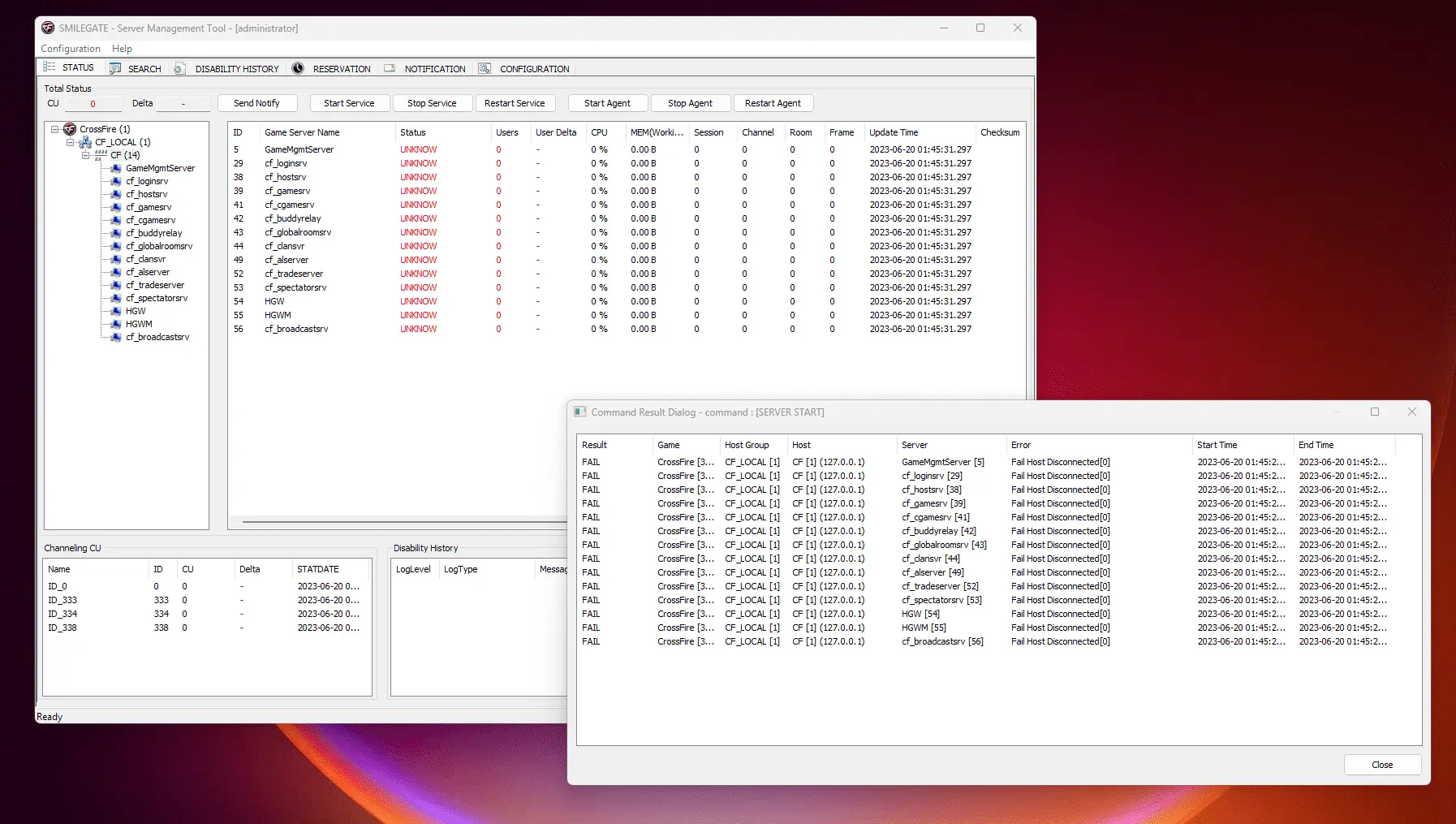The width and height of the screenshot is (1456, 824).
Task: Sort server list by Status column header
Action: tap(442, 132)
